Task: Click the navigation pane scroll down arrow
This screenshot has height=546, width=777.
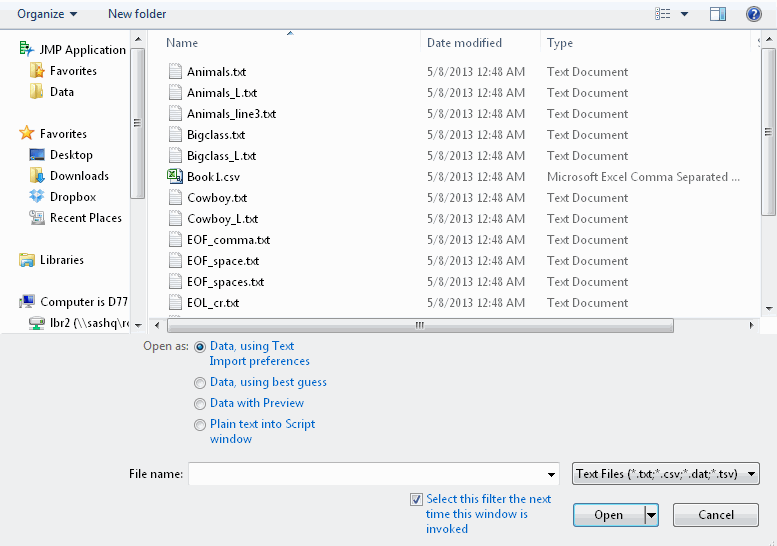Action: point(138,325)
